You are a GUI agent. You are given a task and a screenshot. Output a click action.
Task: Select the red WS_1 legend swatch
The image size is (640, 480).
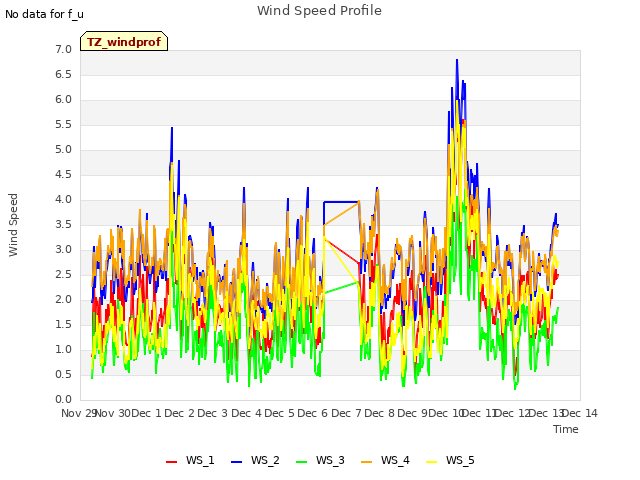[171, 461]
